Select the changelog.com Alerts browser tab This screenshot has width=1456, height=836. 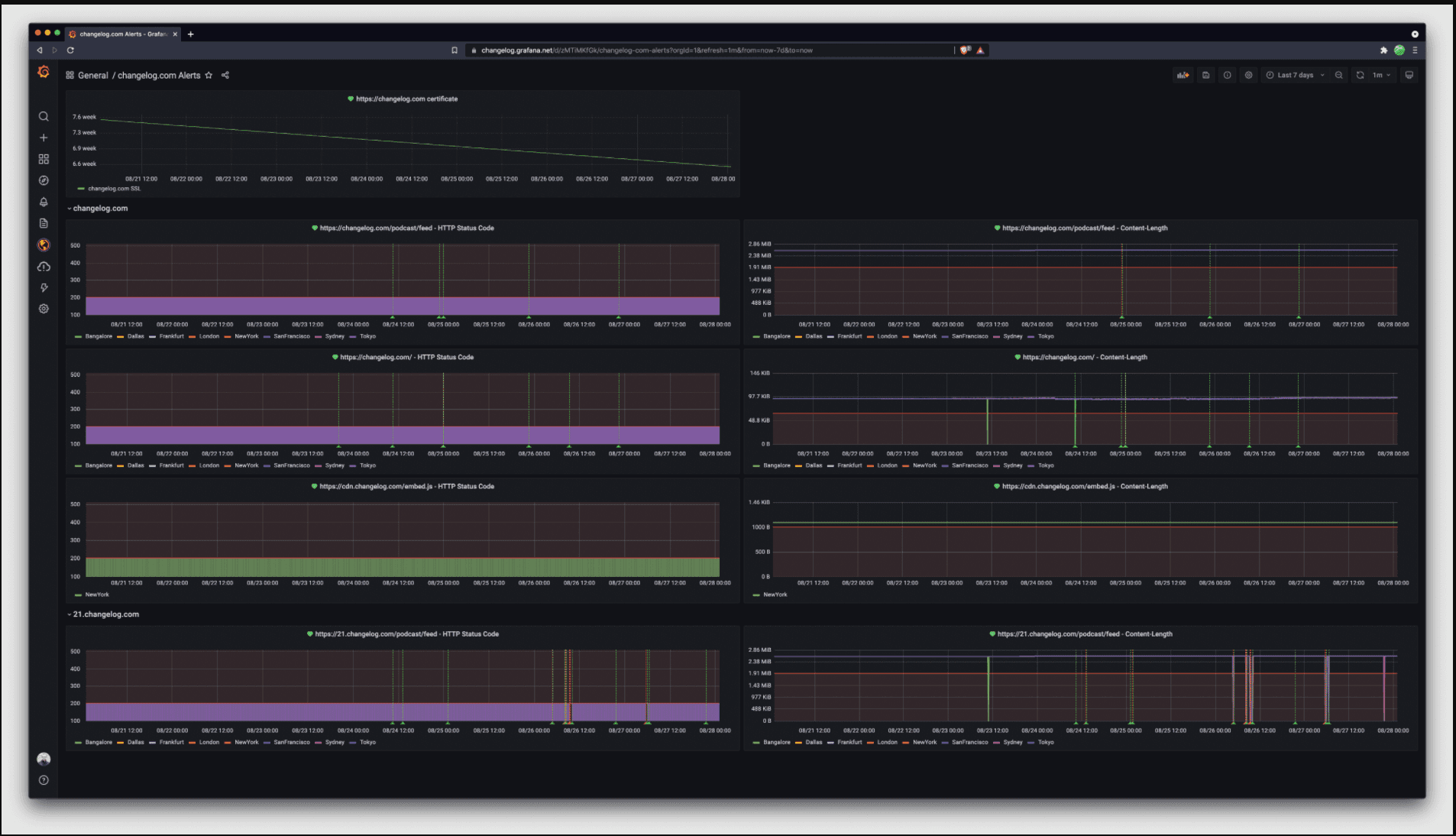coord(124,34)
